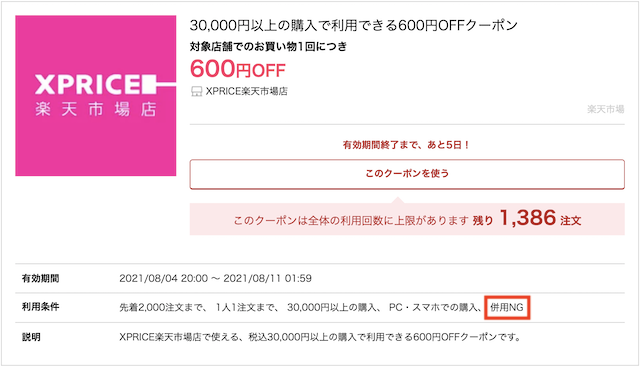This screenshot has height=367, width=640.
Task: Click the 対象店舗でのお買い物1回につき subtitle
Action: [x=268, y=47]
